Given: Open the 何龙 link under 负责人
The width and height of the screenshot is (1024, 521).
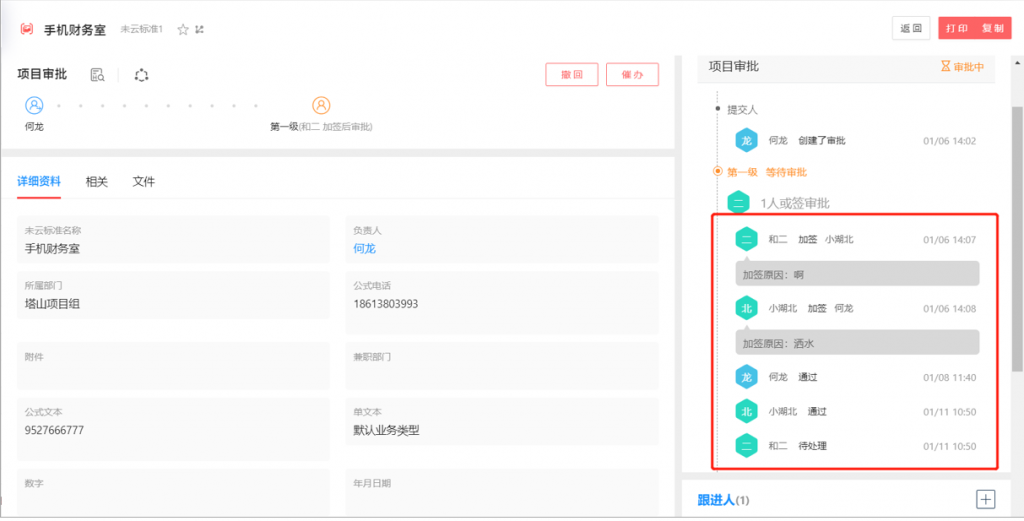Looking at the screenshot, I should (364, 248).
